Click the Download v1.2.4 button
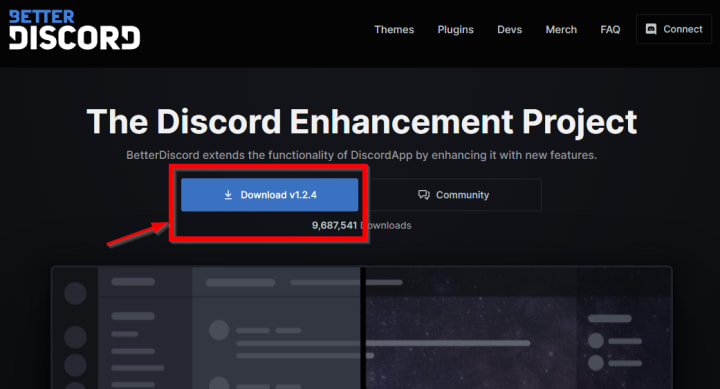 [270, 195]
